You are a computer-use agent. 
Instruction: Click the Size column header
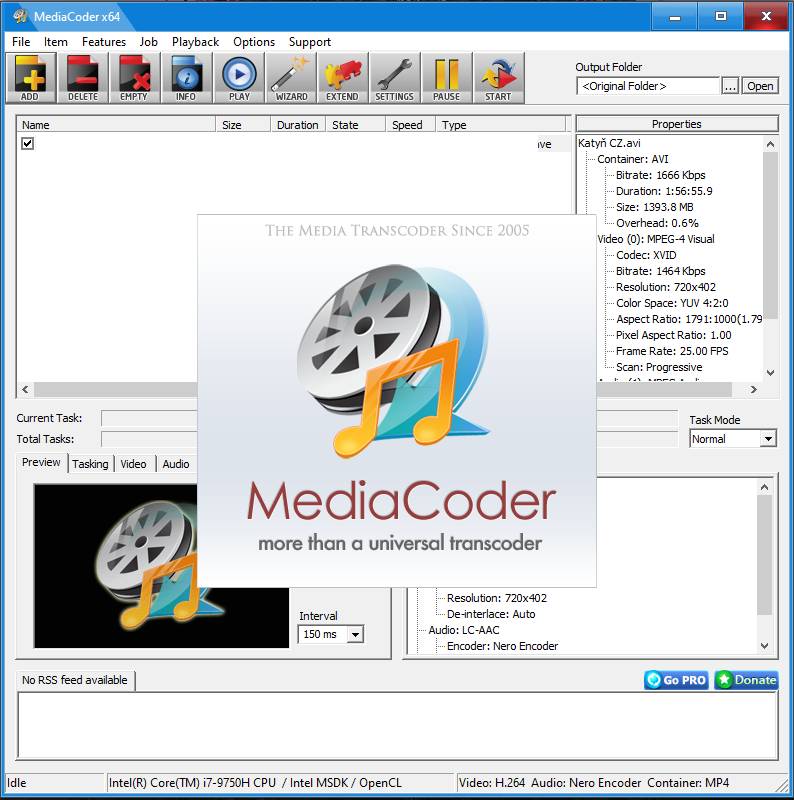pyautogui.click(x=243, y=125)
